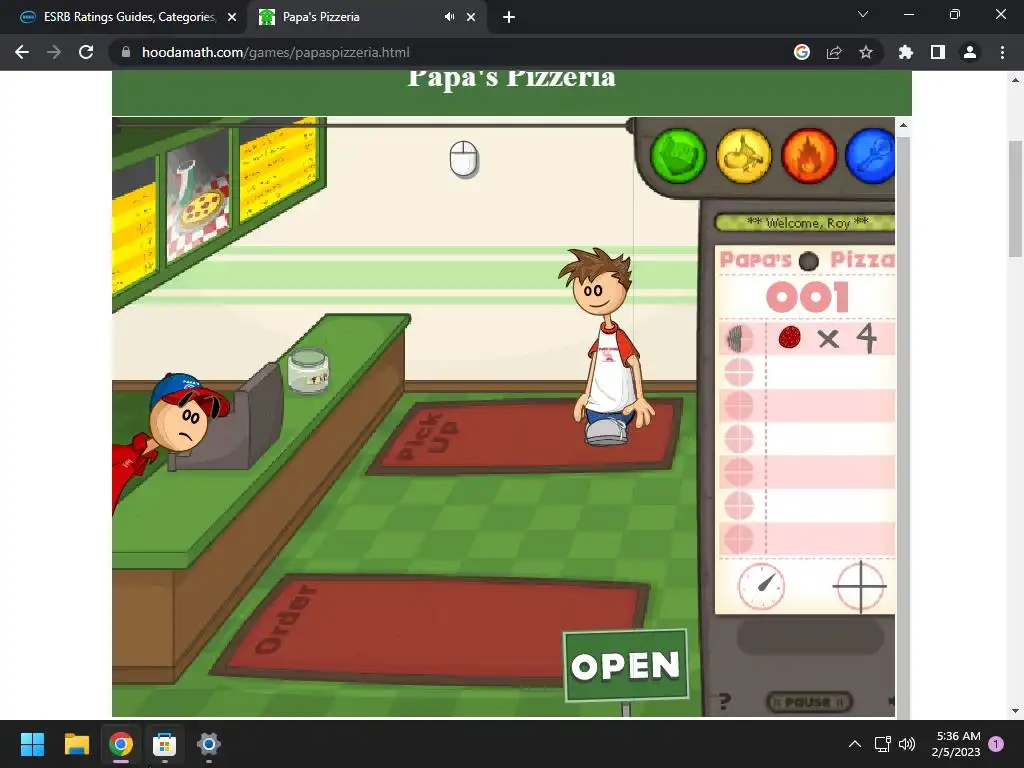Click the half-pizza placement icon on ticket
Viewport: 1024px width, 768px height.
click(x=739, y=338)
